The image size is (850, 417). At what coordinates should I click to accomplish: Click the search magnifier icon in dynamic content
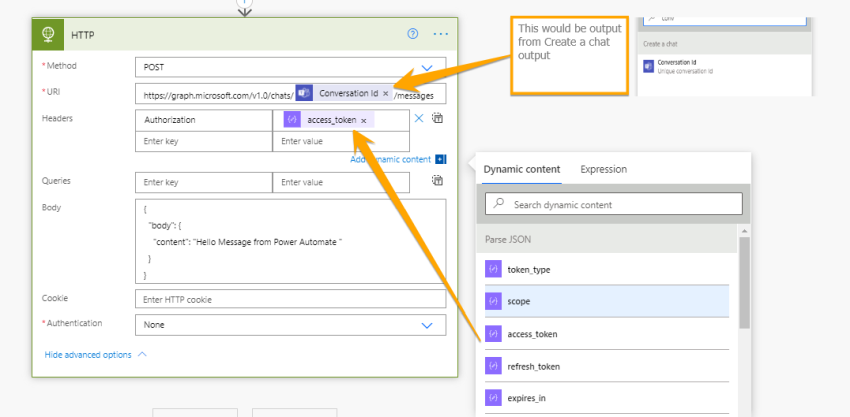click(499, 203)
